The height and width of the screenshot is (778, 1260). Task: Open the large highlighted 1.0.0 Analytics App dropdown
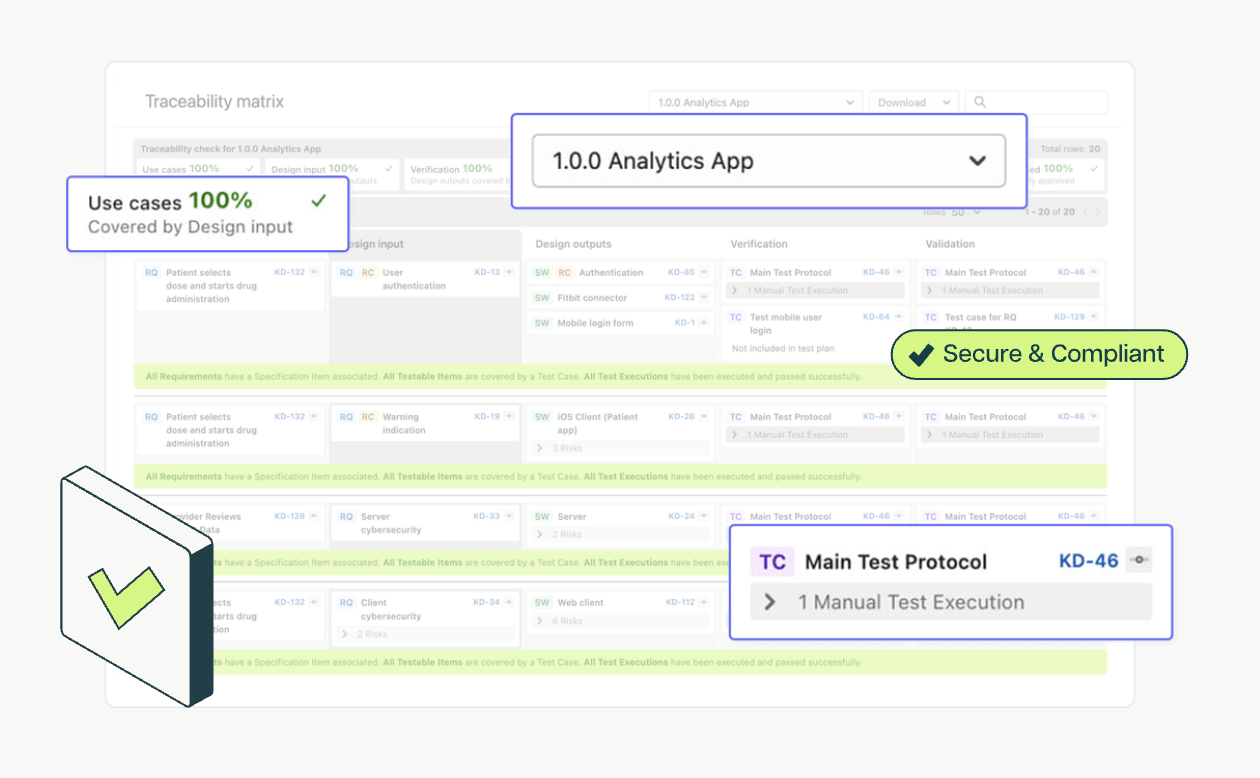click(x=768, y=161)
